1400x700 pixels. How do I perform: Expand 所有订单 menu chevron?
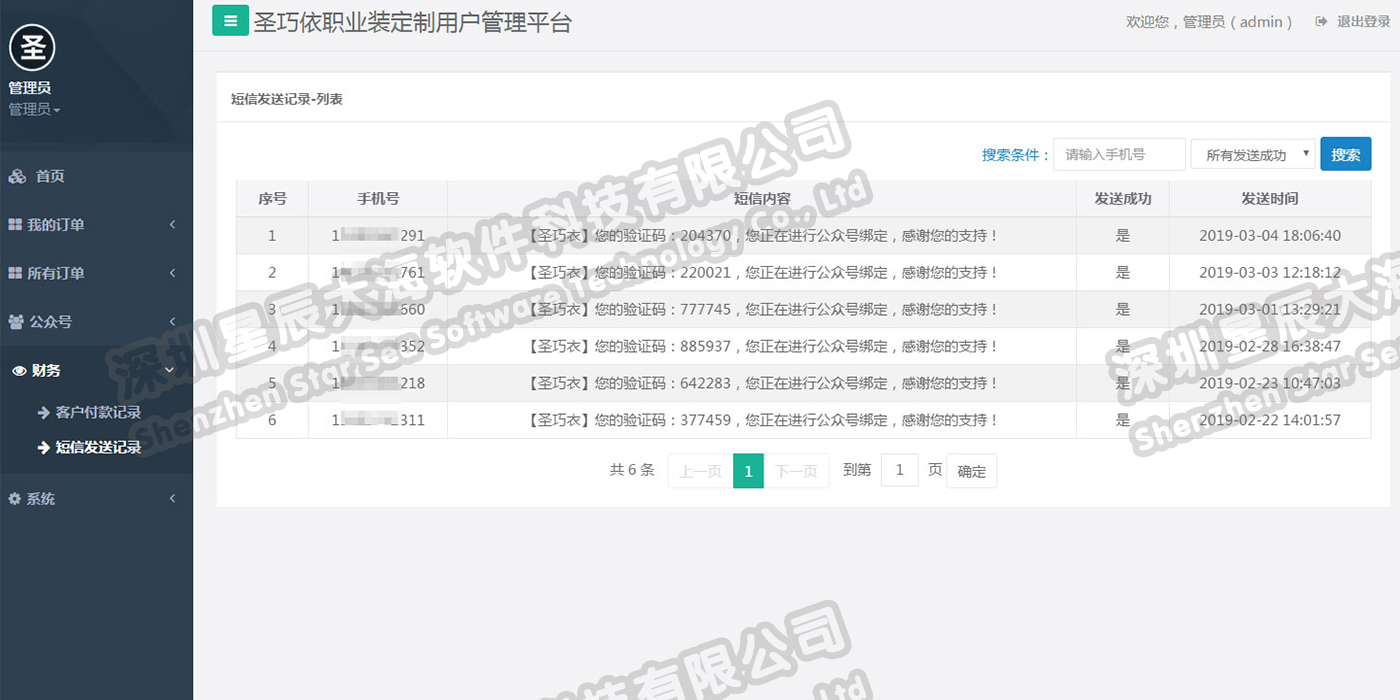(172, 273)
